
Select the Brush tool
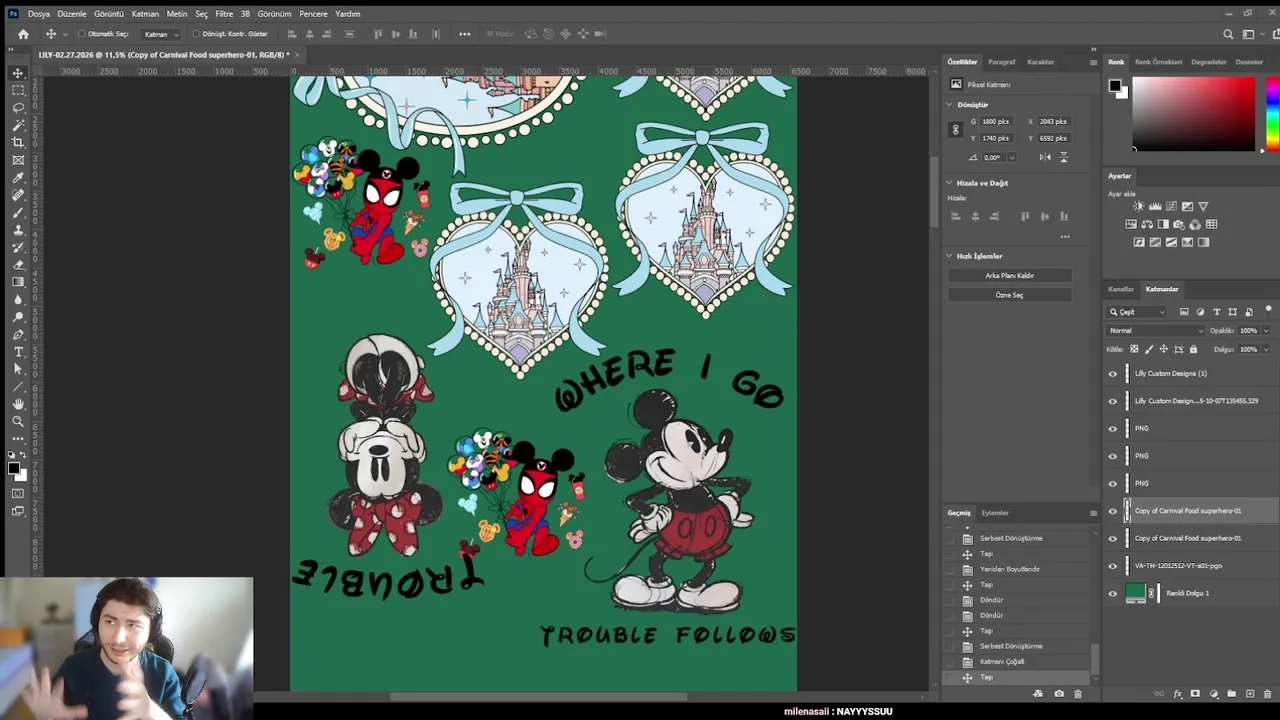tap(18, 212)
